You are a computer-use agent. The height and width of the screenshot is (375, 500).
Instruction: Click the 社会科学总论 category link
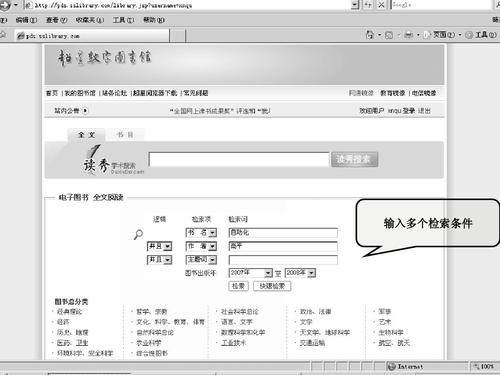click(x=240, y=312)
